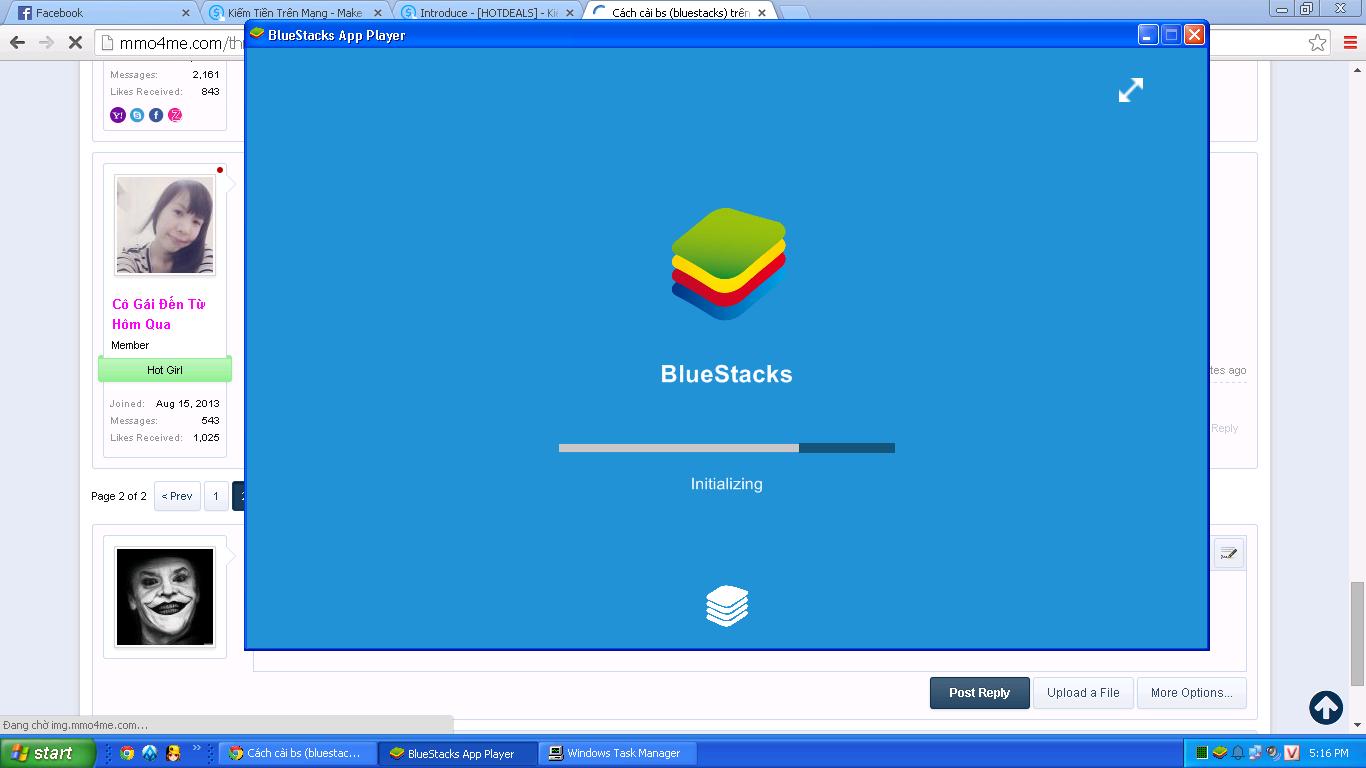The width and height of the screenshot is (1366, 768).
Task: Go to page 1 of the thread
Action: (216, 496)
